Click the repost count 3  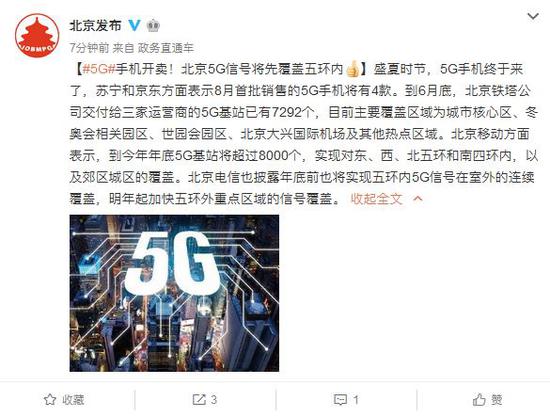tap(214, 399)
